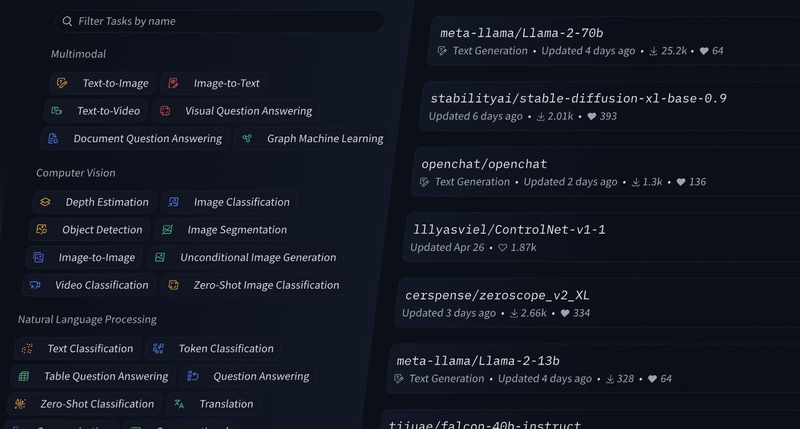
Task: Click the Object Detection task icon
Action: click(x=41, y=230)
